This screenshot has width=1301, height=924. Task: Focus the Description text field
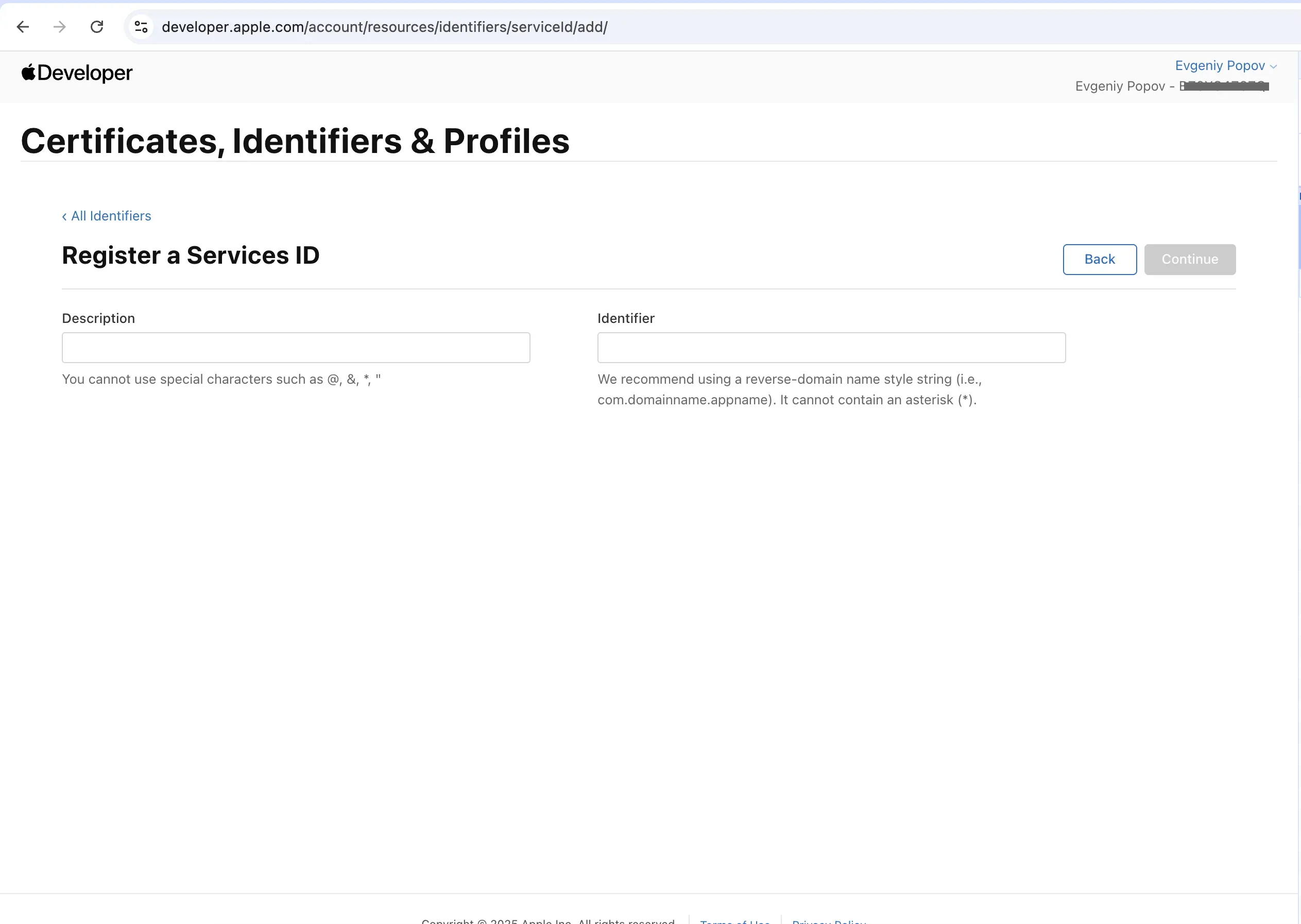[296, 348]
